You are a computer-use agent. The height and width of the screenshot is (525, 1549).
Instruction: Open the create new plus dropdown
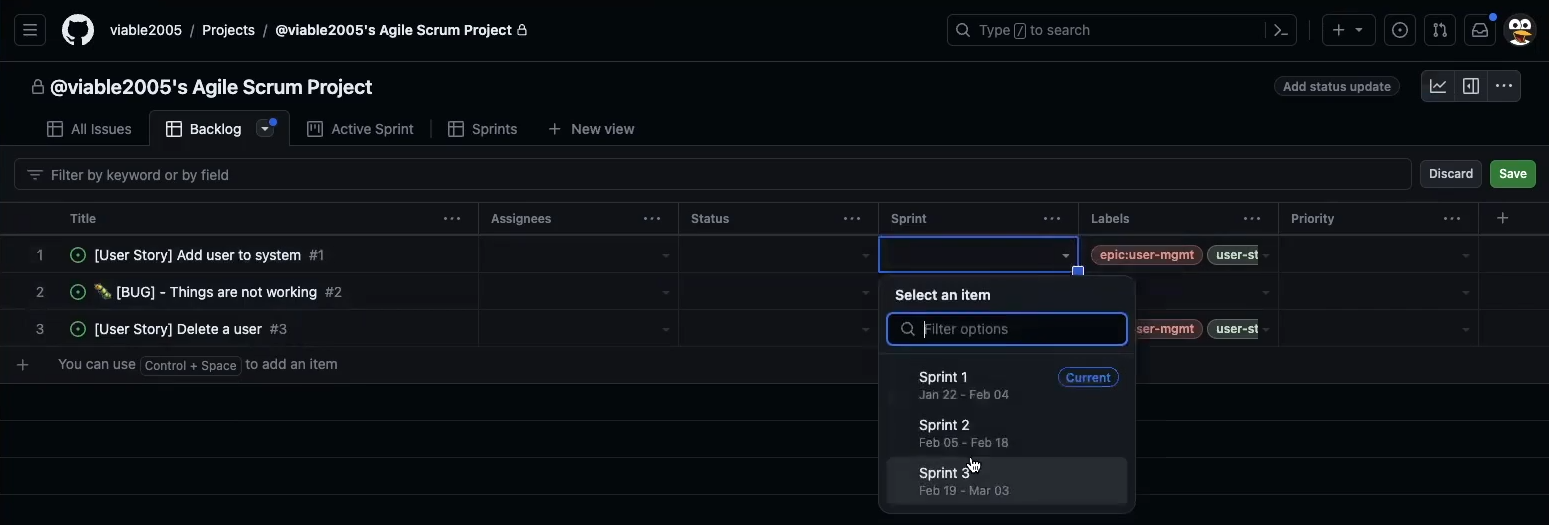pos(1348,30)
